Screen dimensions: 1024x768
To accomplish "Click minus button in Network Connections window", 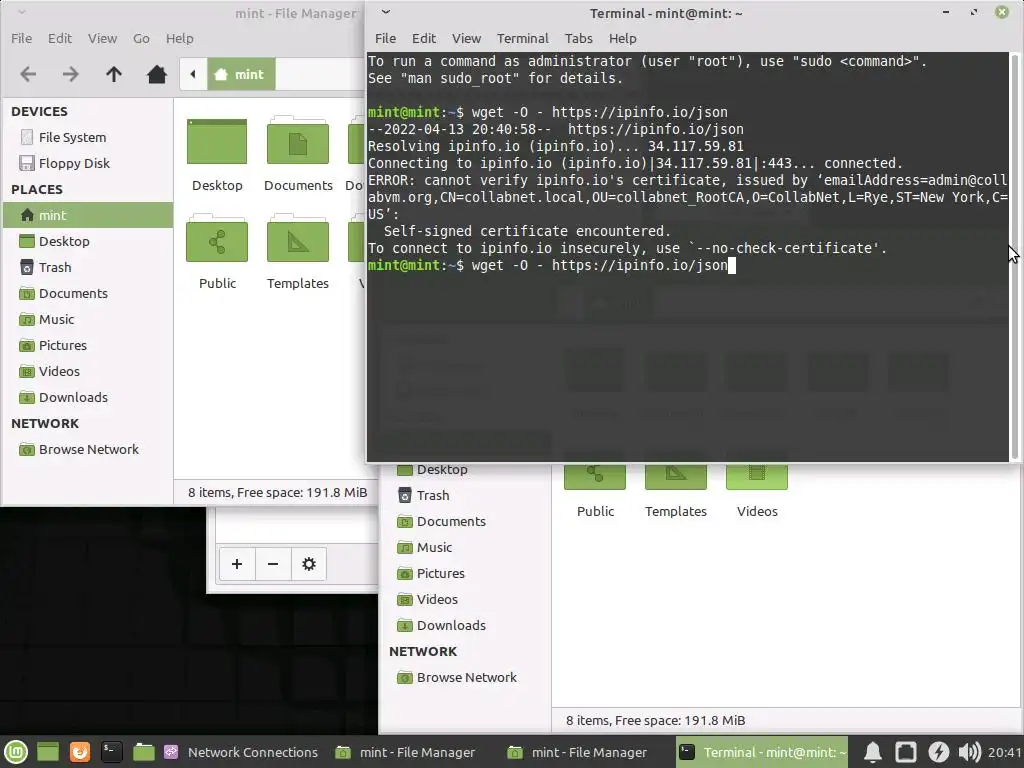I will (273, 564).
